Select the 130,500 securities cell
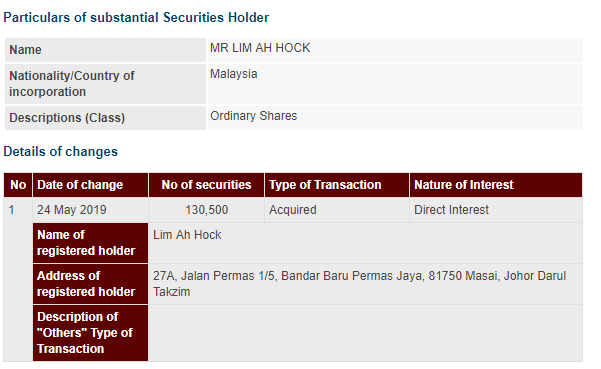 tap(206, 210)
